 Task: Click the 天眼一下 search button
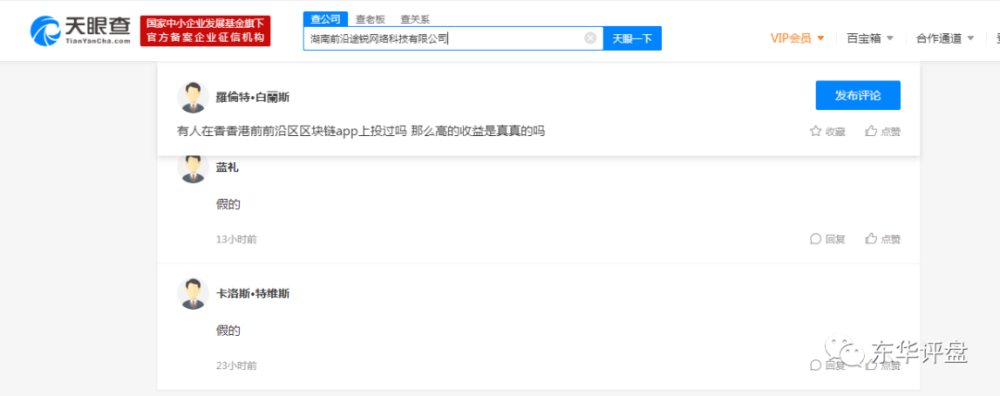pos(632,38)
